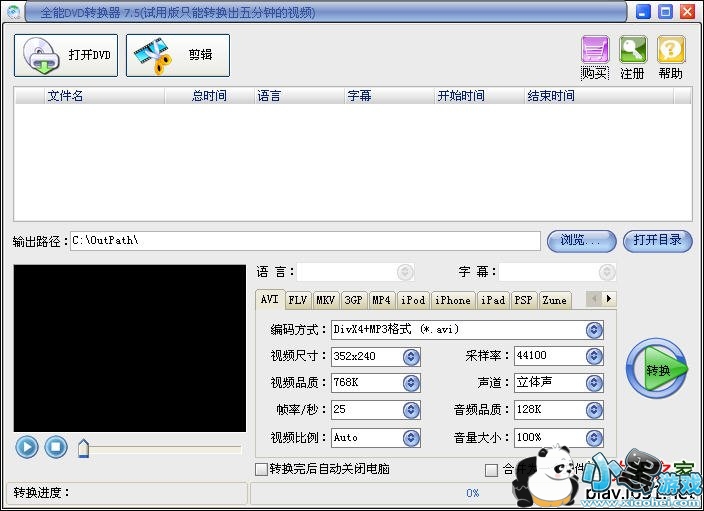This screenshot has height=511, width=704.
Task: Play the preview video
Action: click(x=27, y=447)
